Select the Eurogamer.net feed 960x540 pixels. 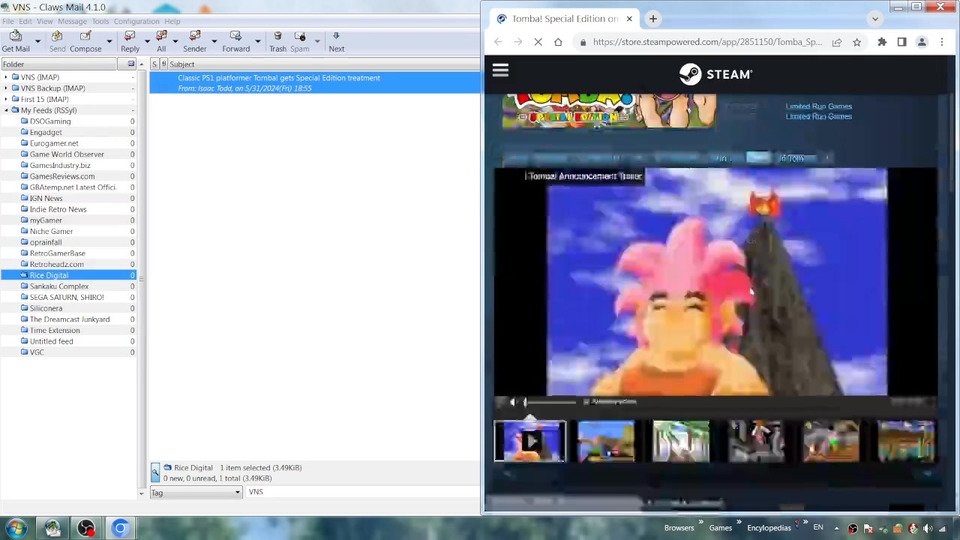(54, 143)
